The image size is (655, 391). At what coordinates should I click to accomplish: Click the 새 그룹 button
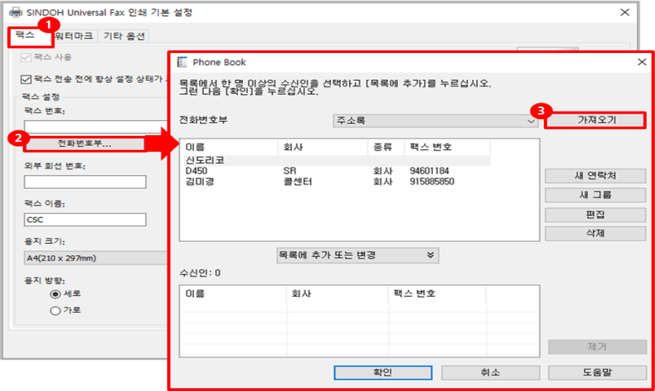[595, 195]
